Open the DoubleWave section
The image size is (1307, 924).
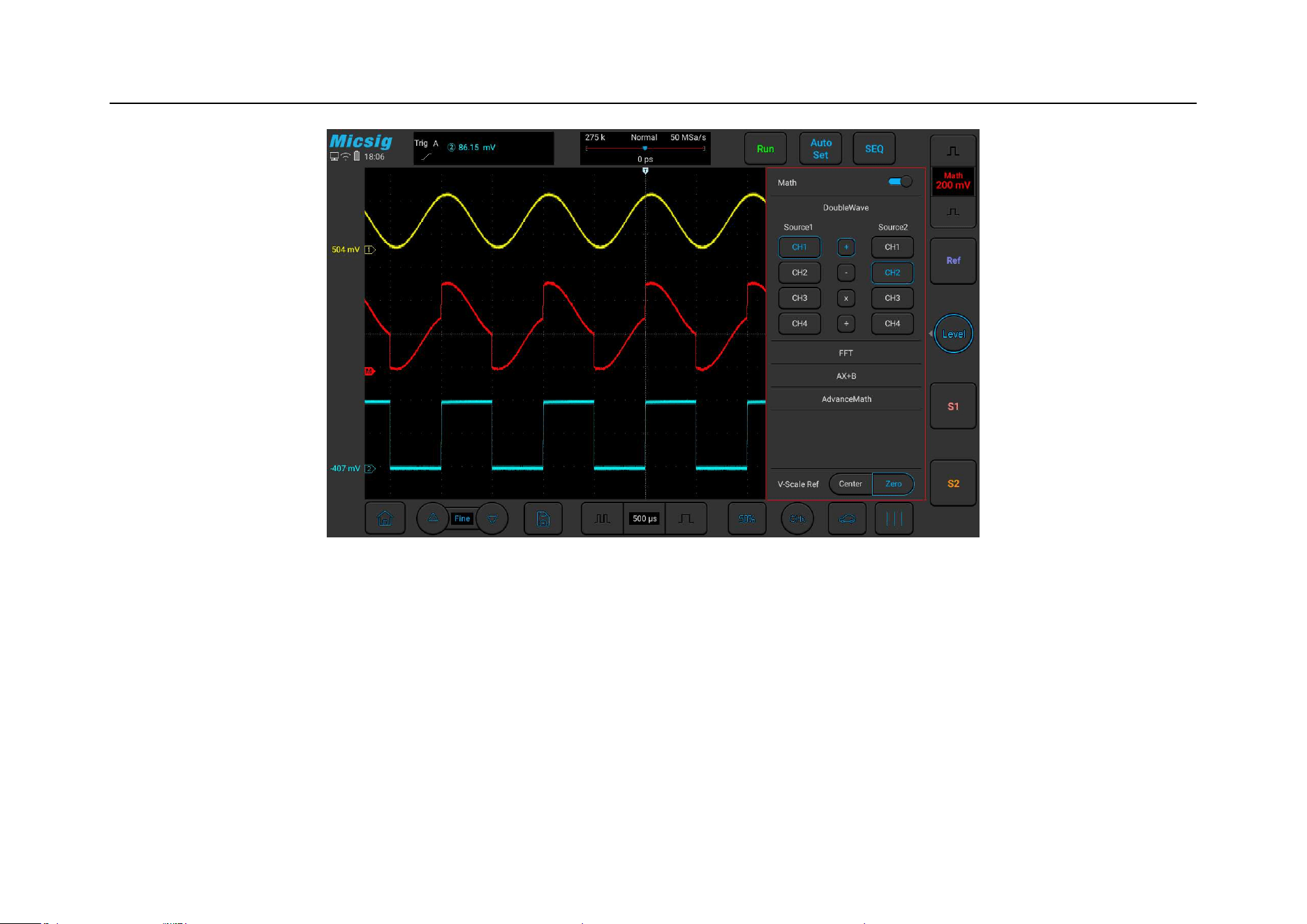[846, 208]
